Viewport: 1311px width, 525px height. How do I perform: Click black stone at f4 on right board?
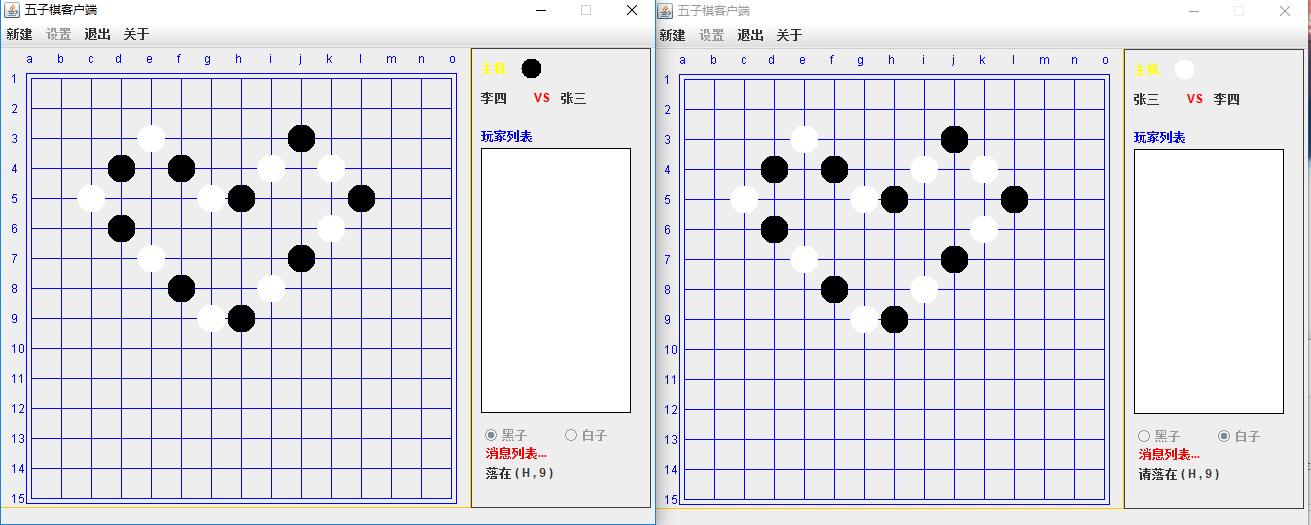834,169
